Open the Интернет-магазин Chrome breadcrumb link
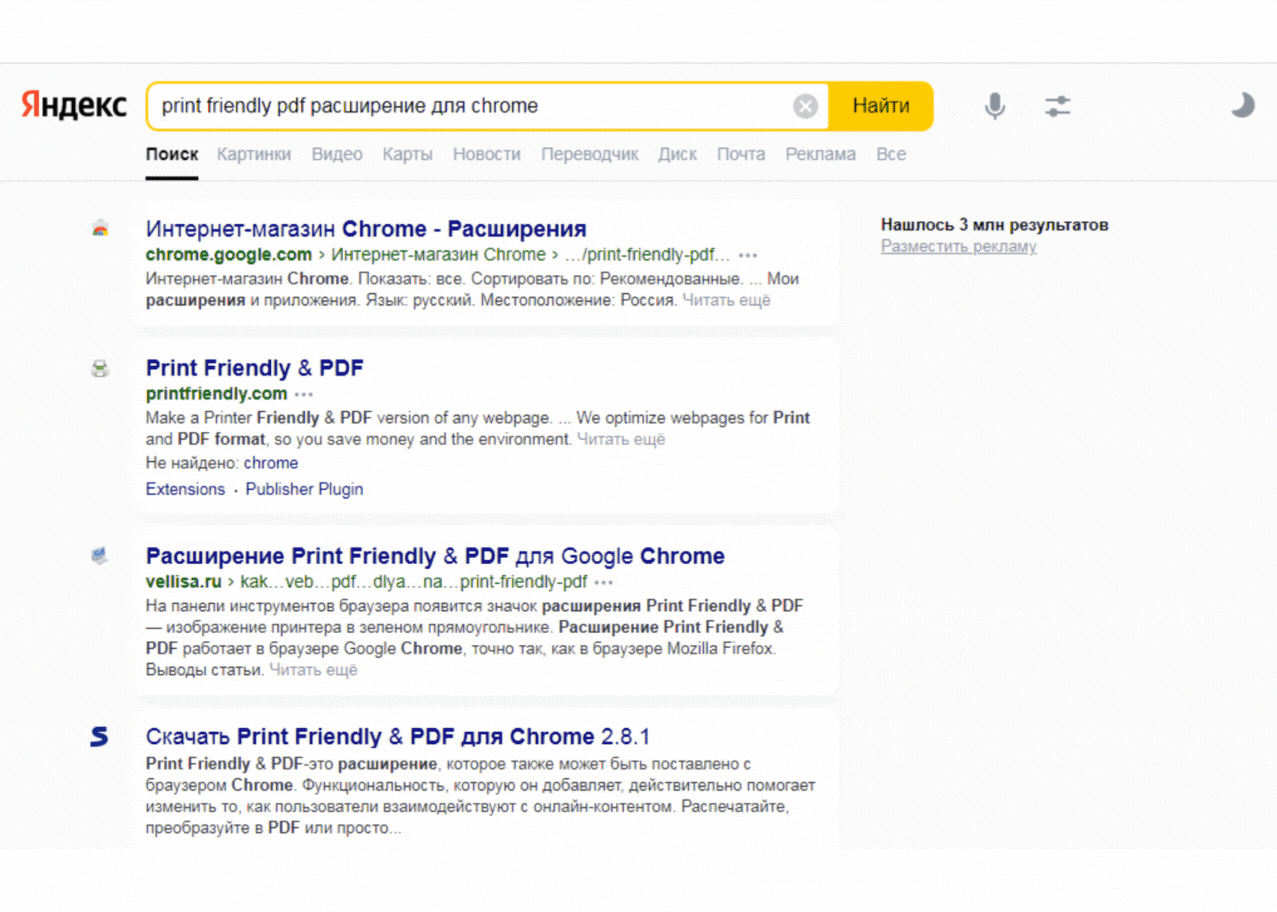The width and height of the screenshot is (1277, 912). click(438, 255)
